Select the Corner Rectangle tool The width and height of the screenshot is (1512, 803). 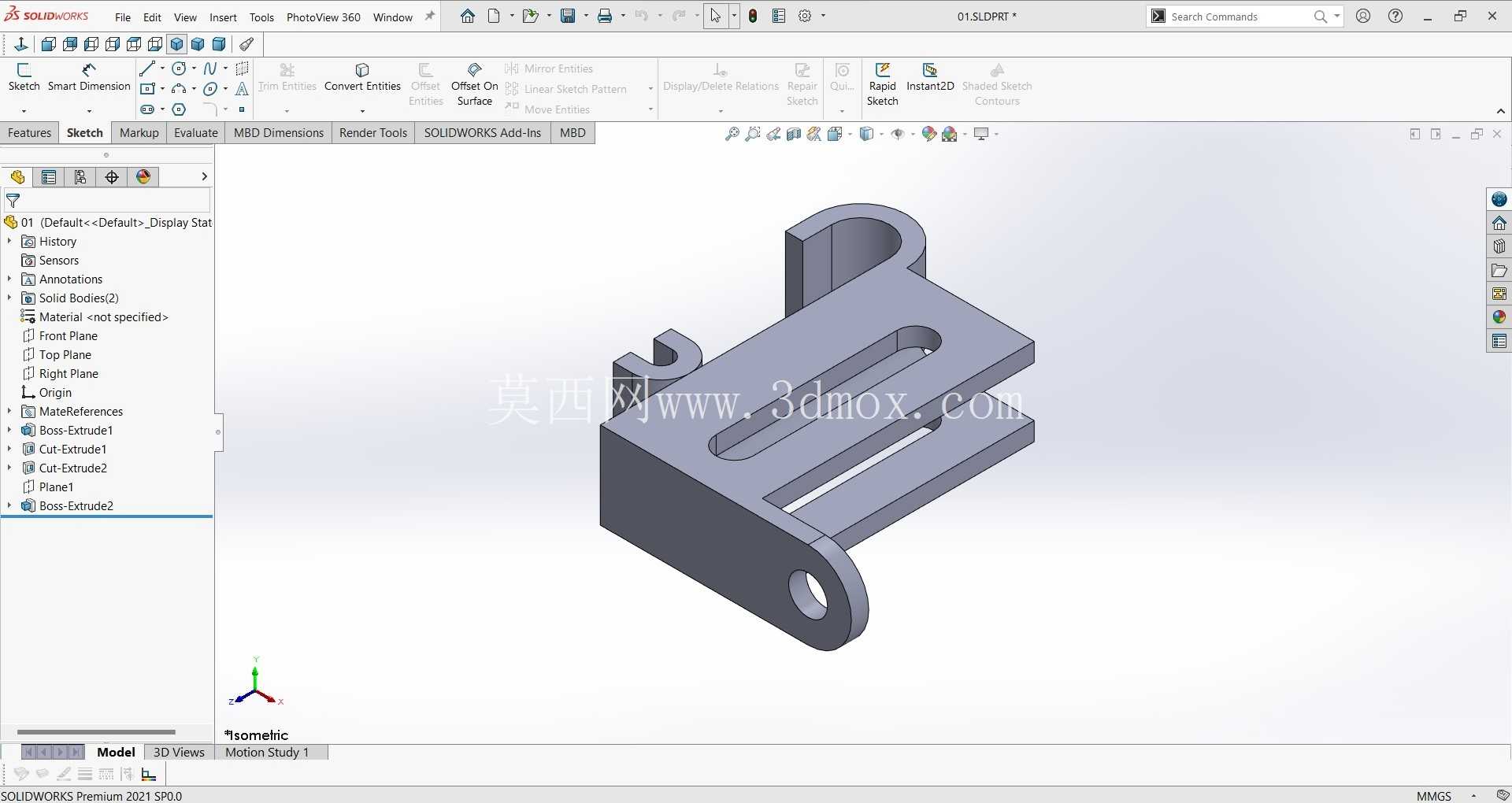click(x=146, y=89)
